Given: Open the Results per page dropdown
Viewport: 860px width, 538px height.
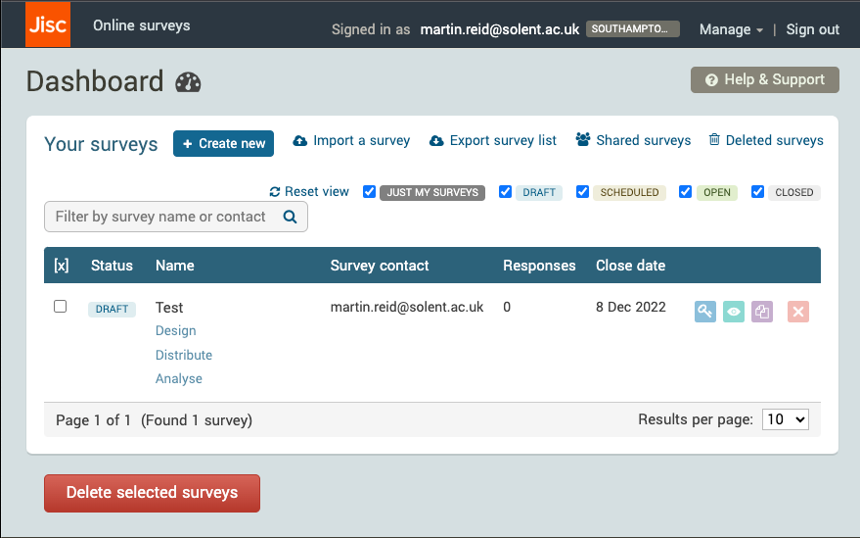Looking at the screenshot, I should (x=785, y=420).
